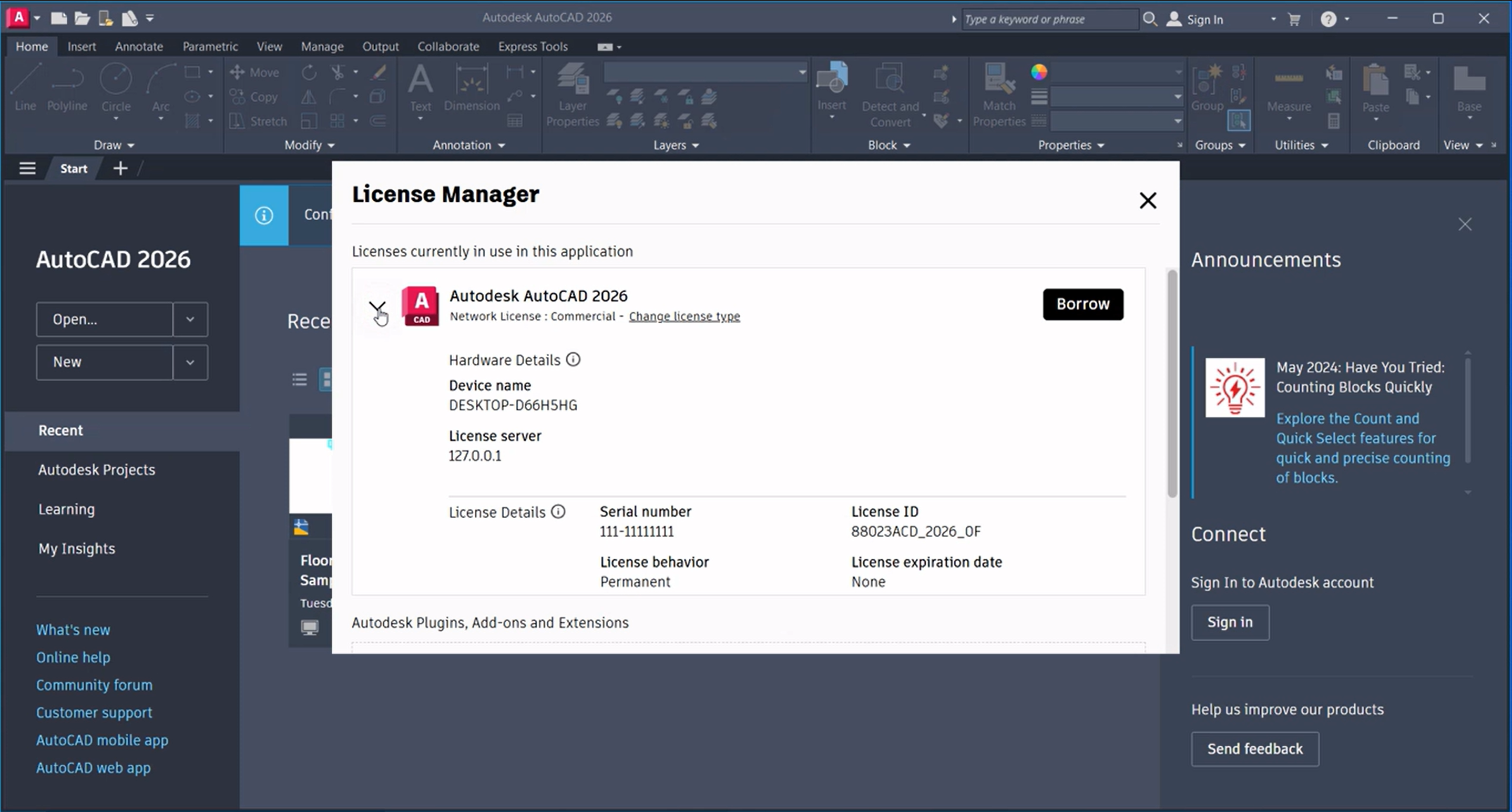Click the search magnifier icon in title bar
This screenshot has height=812, width=1512.
coord(1149,19)
